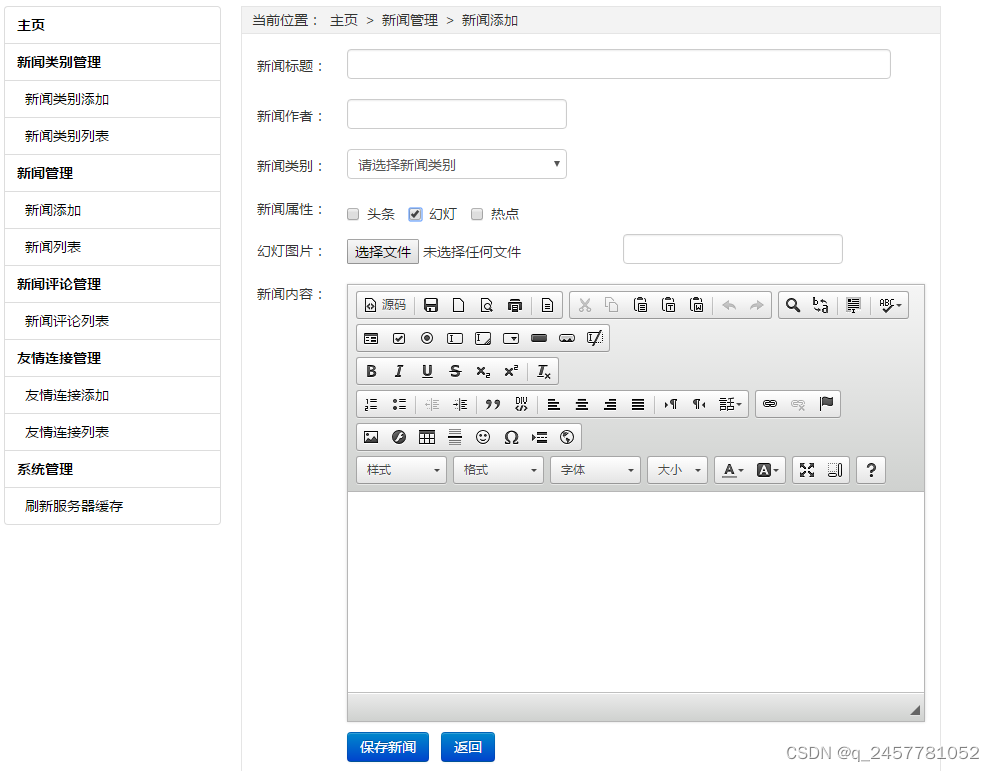The height and width of the screenshot is (771, 994).
Task: Check the 热点 checkbox
Action: (477, 214)
